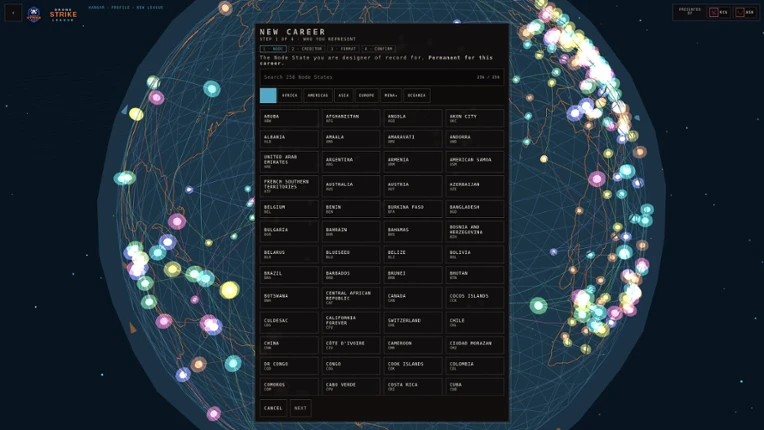
Task: Select Belize node state
Action: click(413, 254)
